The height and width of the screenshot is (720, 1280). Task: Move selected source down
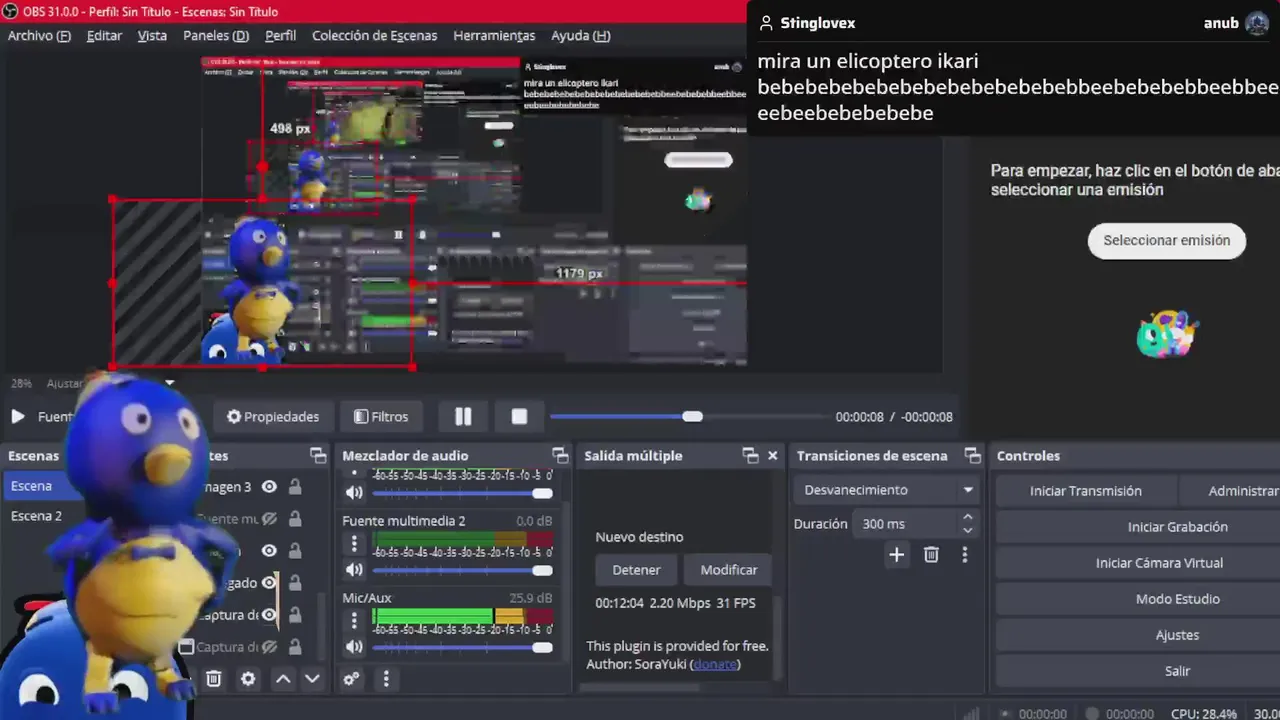[x=312, y=679]
